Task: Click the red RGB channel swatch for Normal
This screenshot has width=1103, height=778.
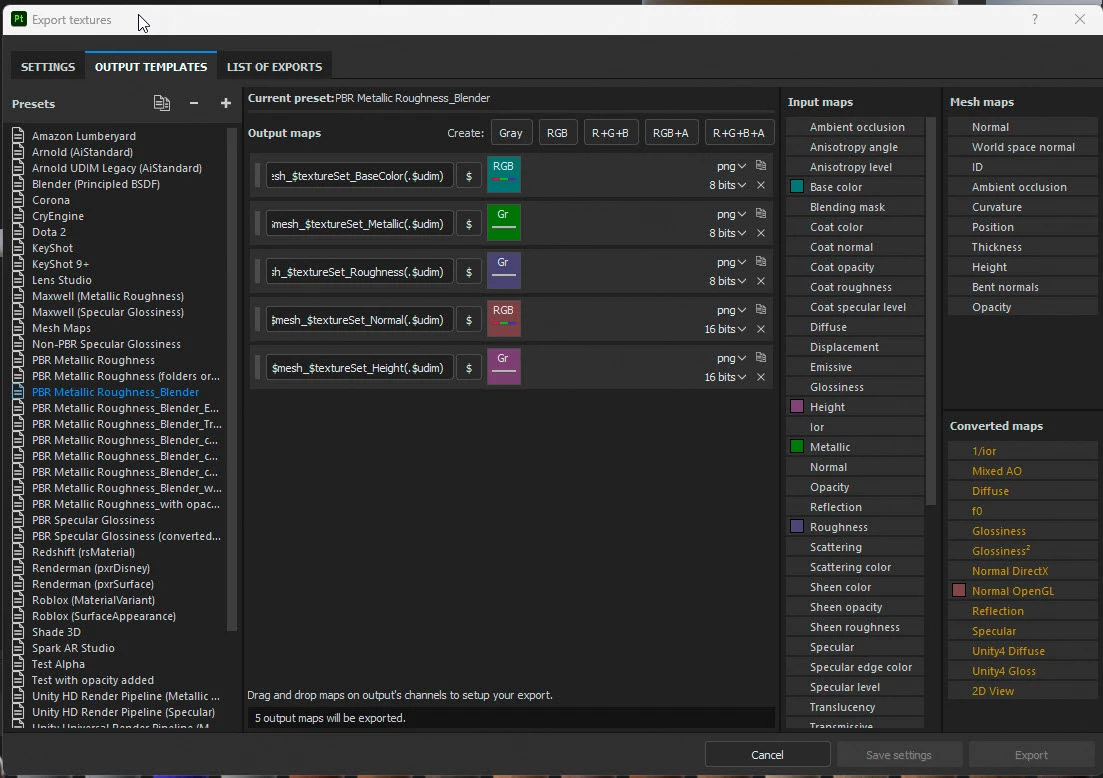Action: pos(504,319)
